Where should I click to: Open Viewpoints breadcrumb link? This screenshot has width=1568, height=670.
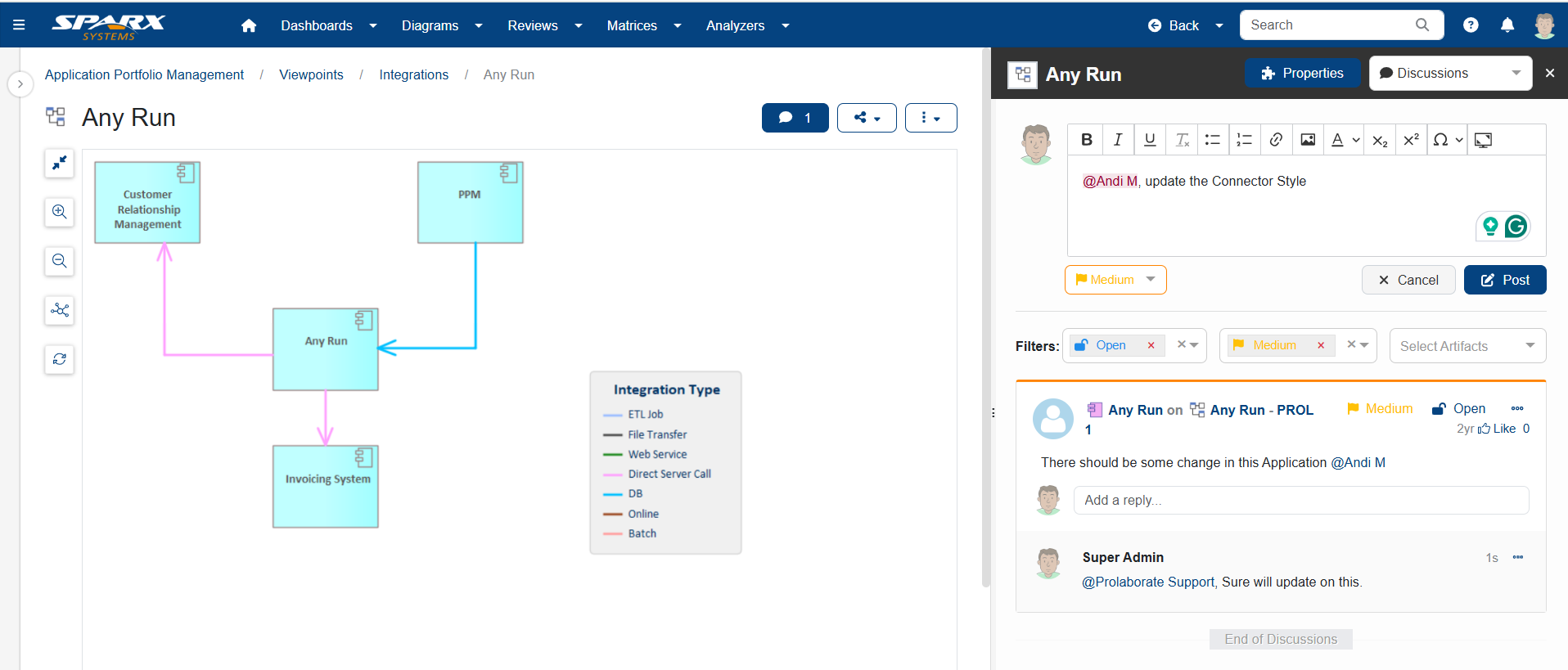[x=311, y=74]
